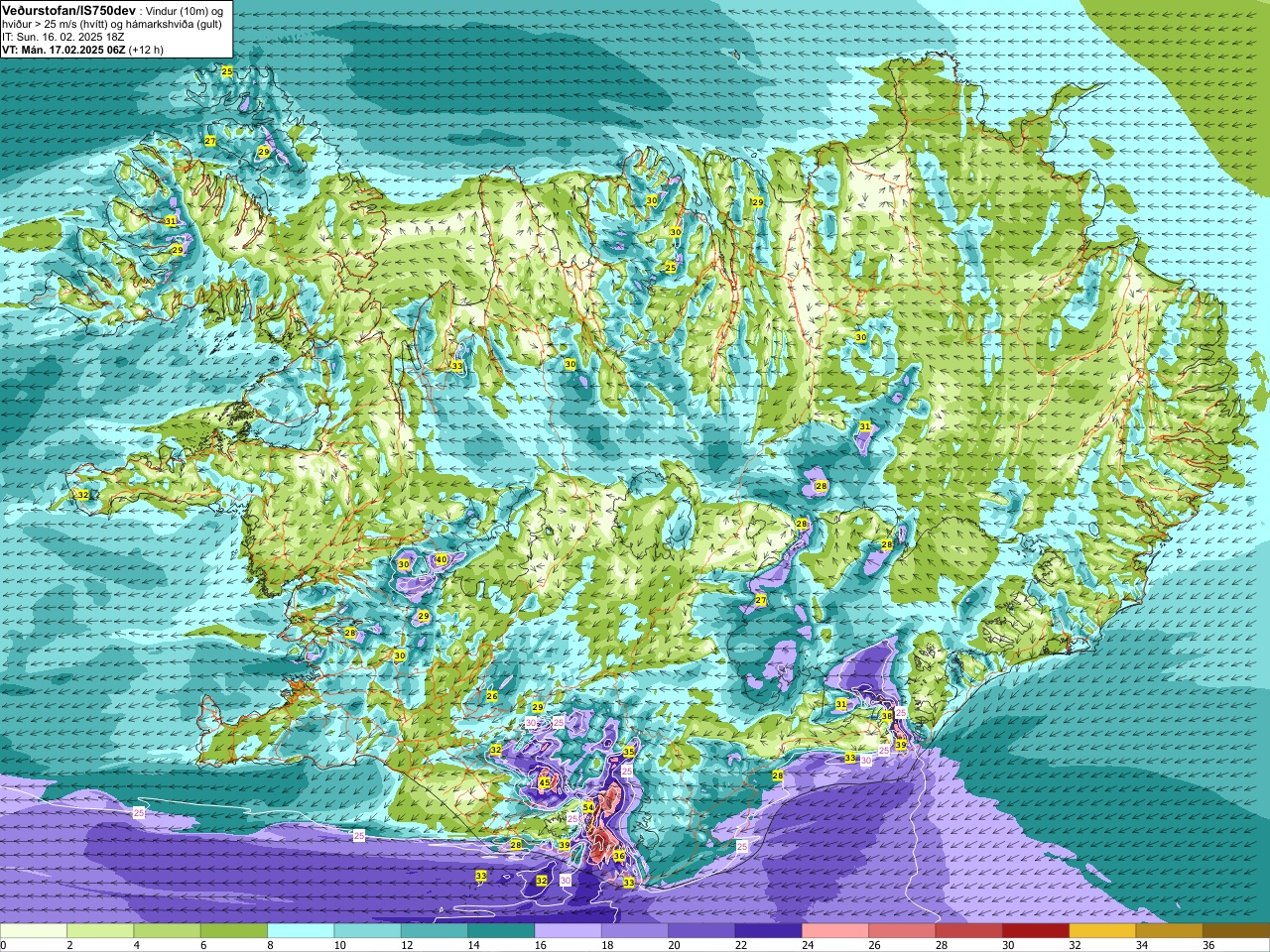
Task: Click the yellow 38 gust label
Action: tap(887, 716)
